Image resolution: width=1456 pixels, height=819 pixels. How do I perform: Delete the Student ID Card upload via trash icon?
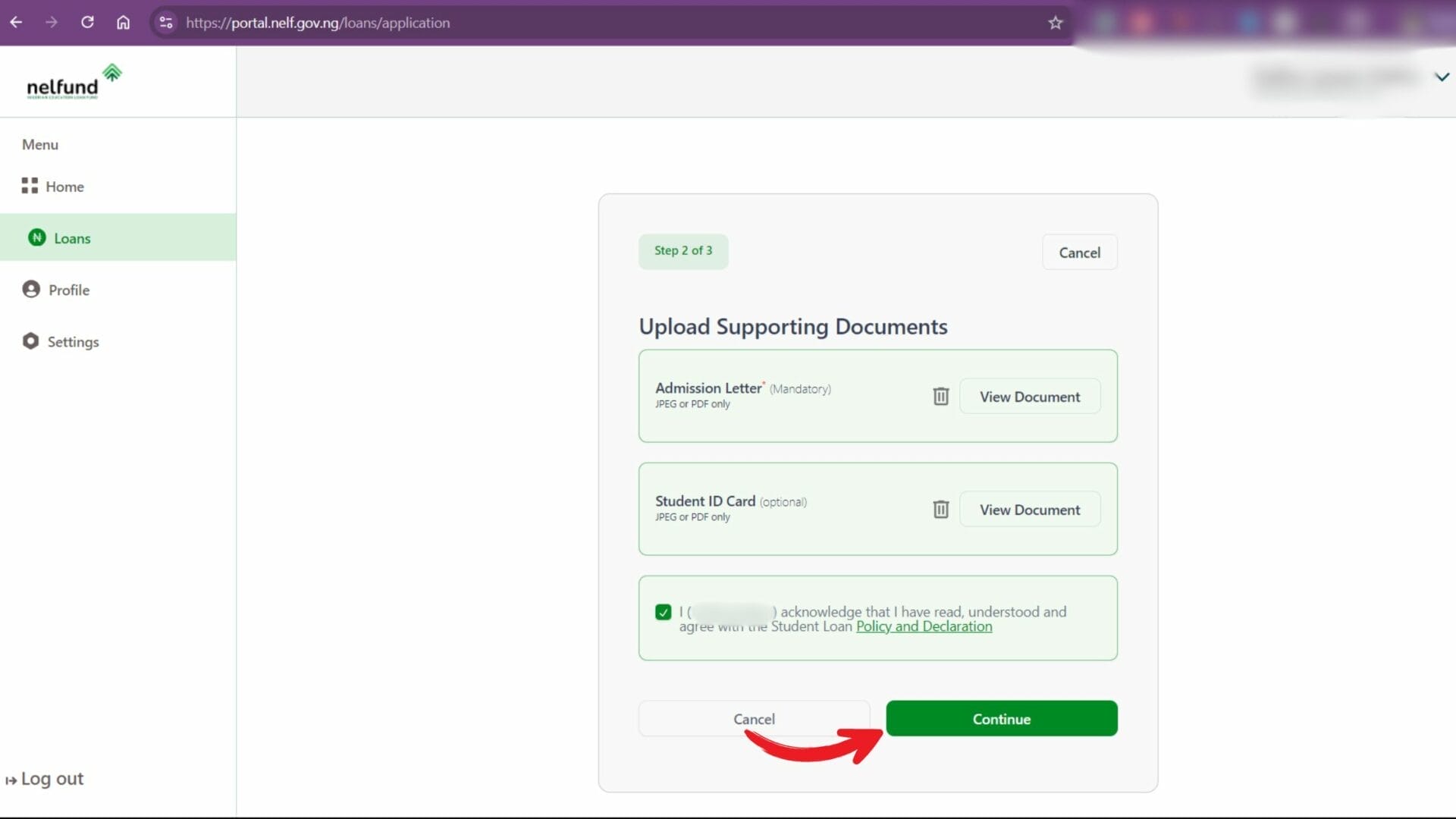pyautogui.click(x=940, y=509)
